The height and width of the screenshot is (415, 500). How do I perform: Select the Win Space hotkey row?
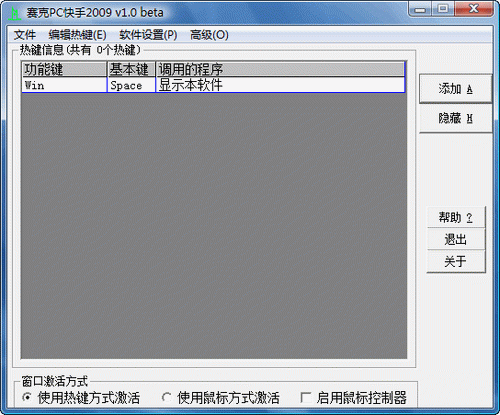(213, 85)
